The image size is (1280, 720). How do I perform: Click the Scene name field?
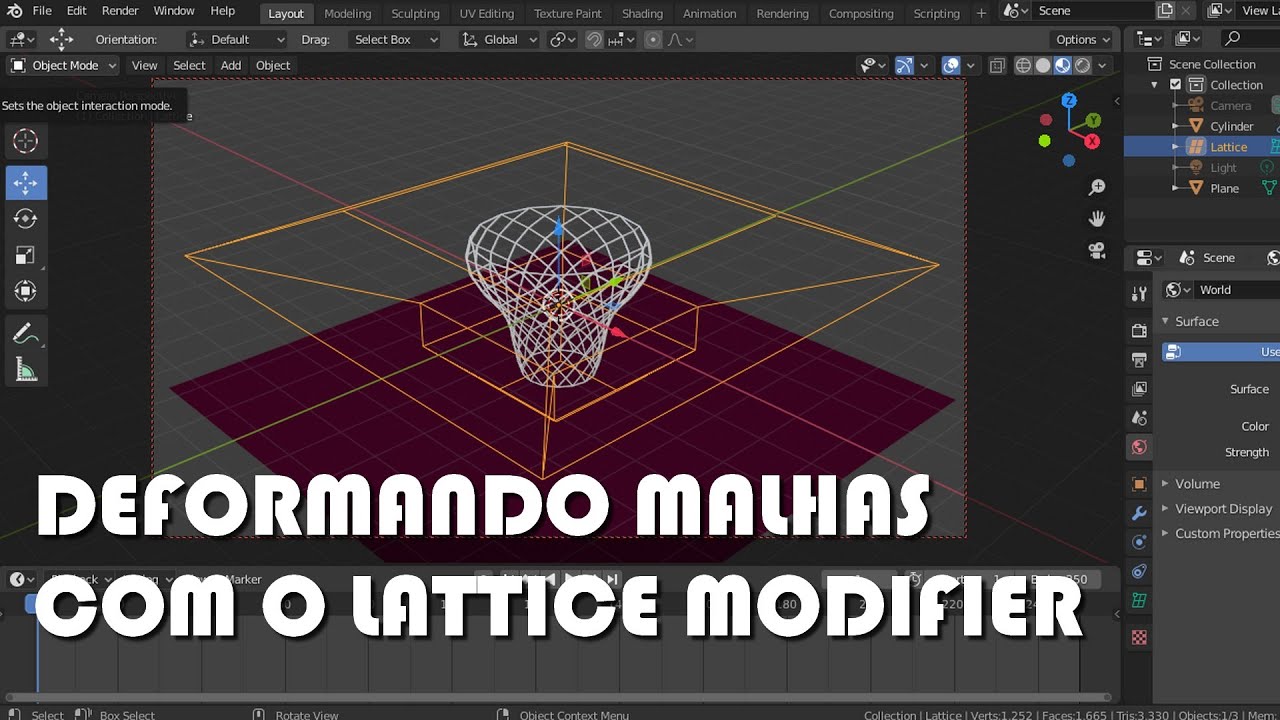click(x=1093, y=11)
